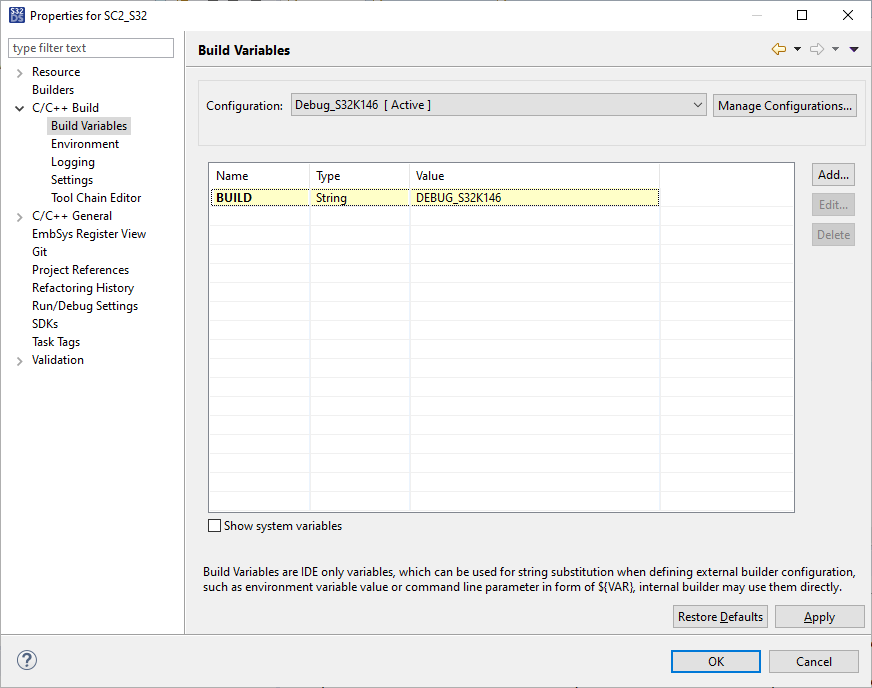Select Builders in the tree

(53, 90)
